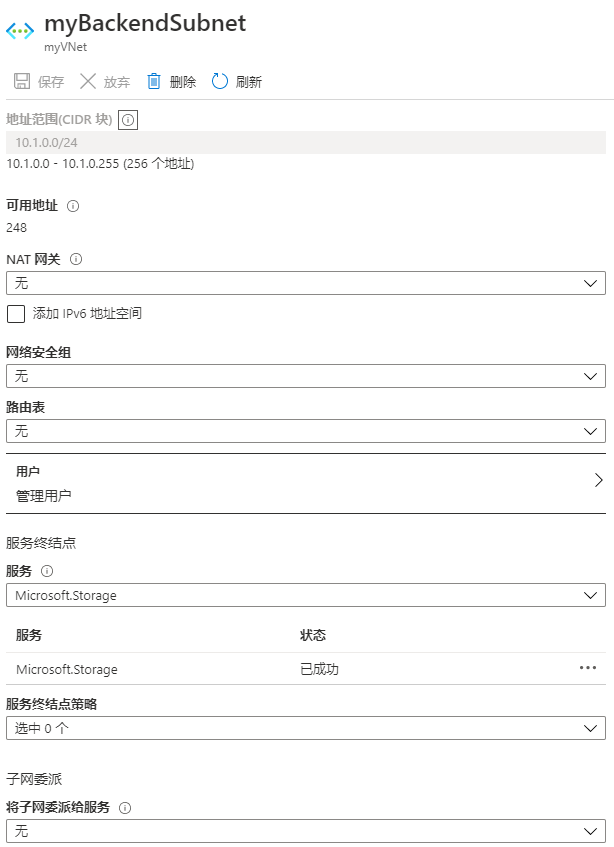Enable 添加 IPv6 地址空间 checkbox
The width and height of the screenshot is (614, 847).
(16, 314)
